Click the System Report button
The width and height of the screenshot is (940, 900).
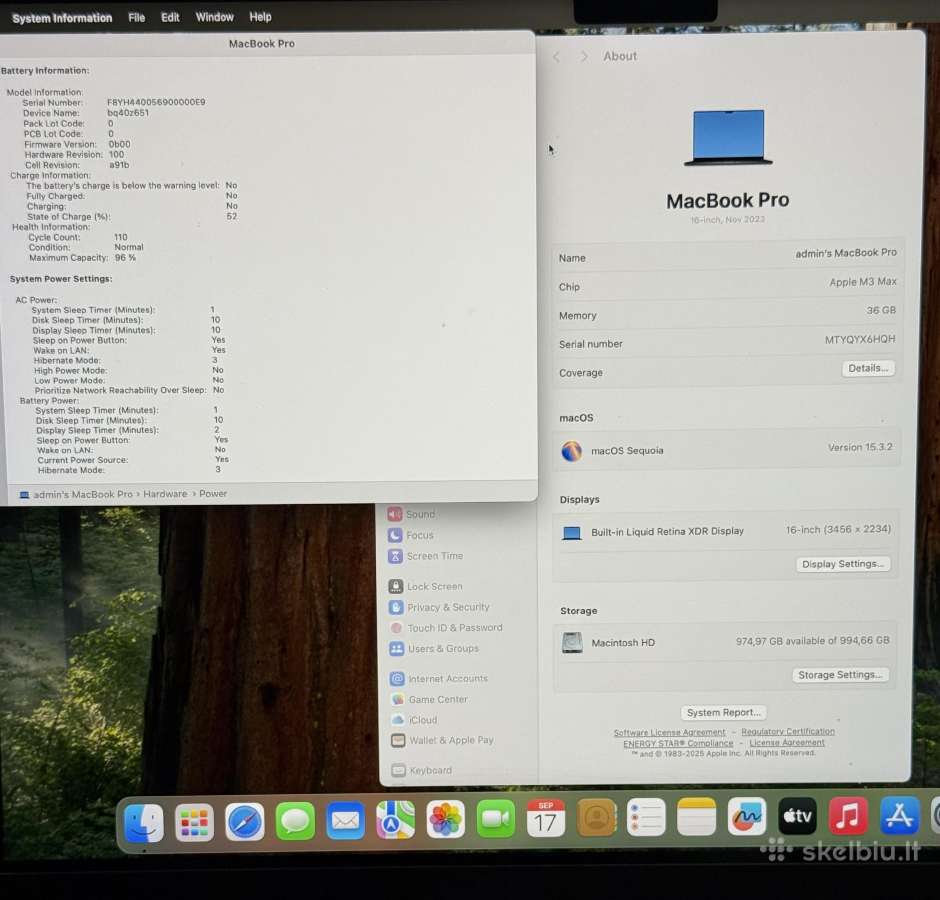click(724, 712)
